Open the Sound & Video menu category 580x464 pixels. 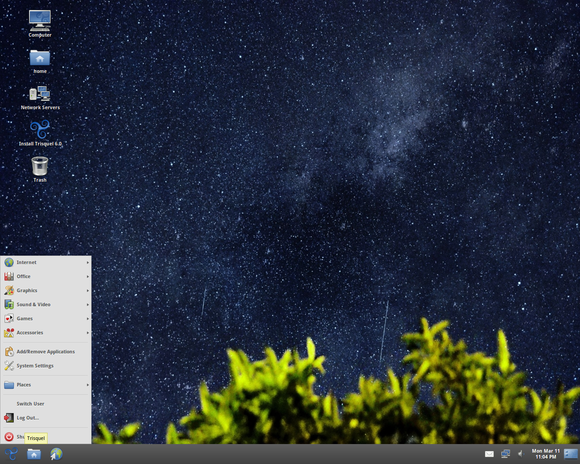click(46, 305)
